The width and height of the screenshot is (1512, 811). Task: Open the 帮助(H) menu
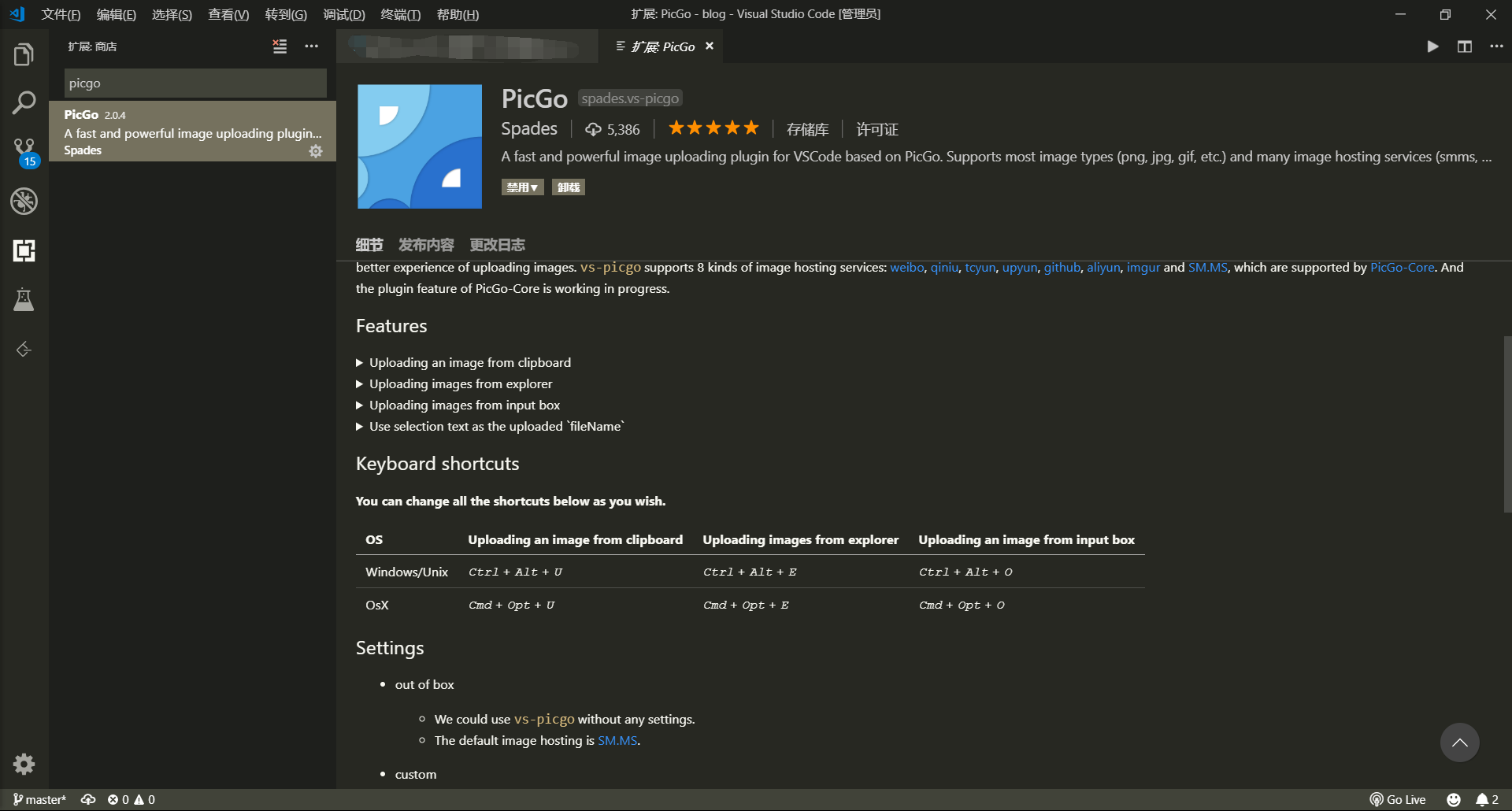pos(458,14)
